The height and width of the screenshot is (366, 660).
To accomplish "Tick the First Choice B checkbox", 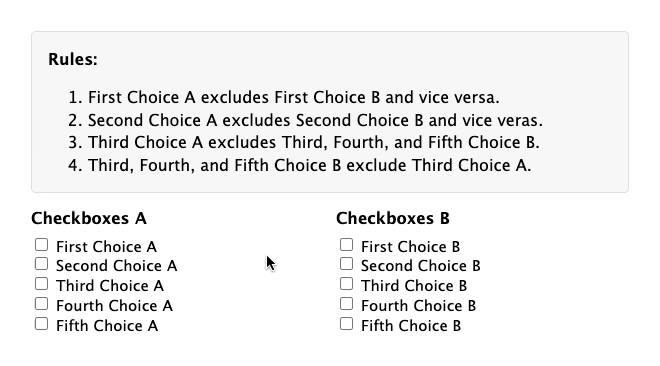I will pyautogui.click(x=346, y=245).
